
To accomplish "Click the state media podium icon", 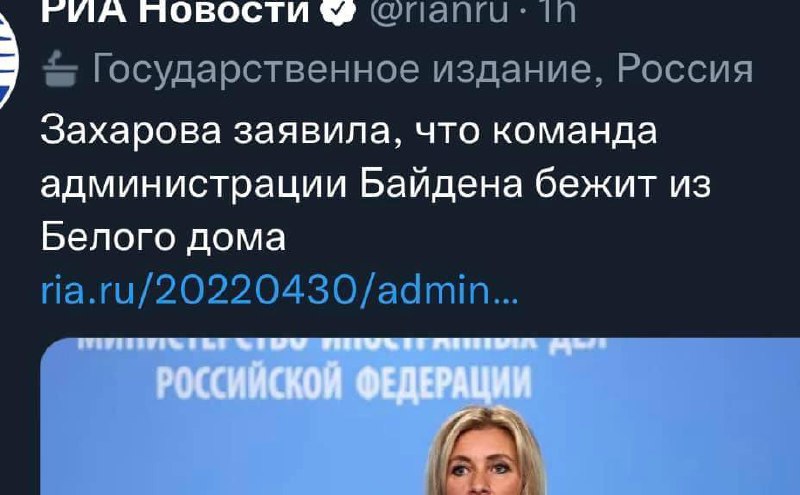I will coord(60,68).
